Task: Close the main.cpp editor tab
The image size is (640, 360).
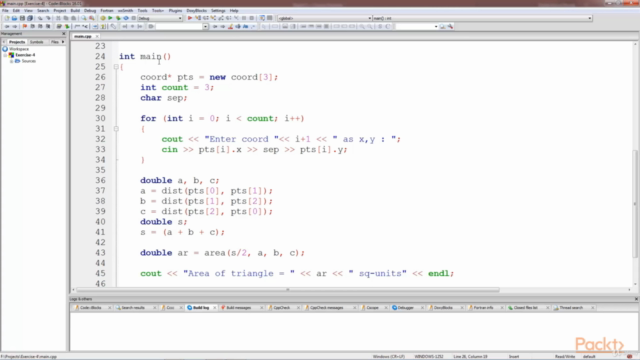Action: pyautogui.click(x=97, y=36)
